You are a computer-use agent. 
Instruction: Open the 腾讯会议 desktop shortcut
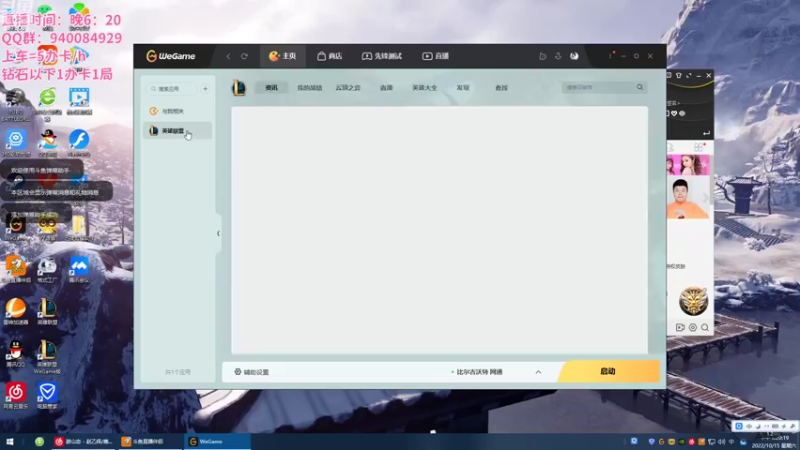tap(79, 269)
